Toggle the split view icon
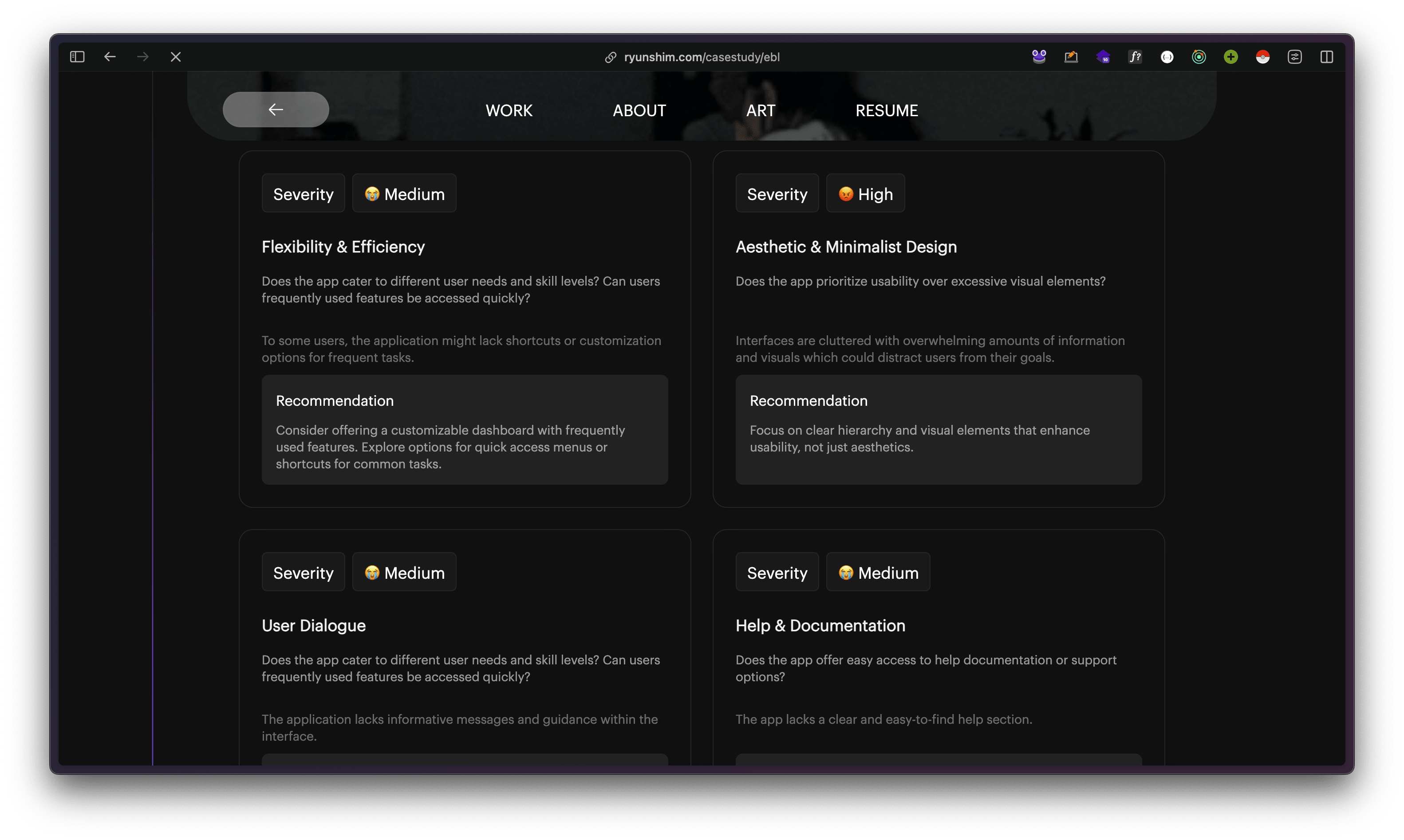The height and width of the screenshot is (840, 1404). pos(1326,57)
